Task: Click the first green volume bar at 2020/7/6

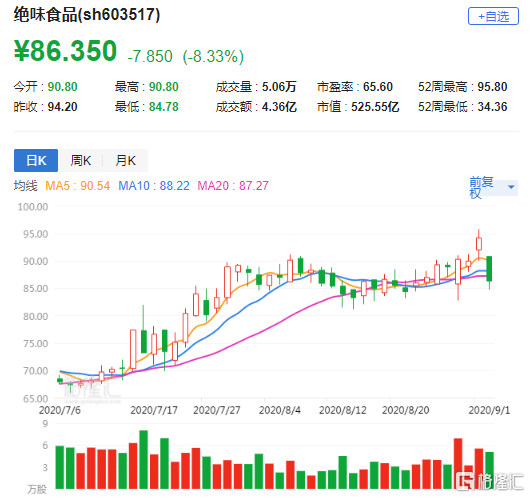Action: (59, 467)
